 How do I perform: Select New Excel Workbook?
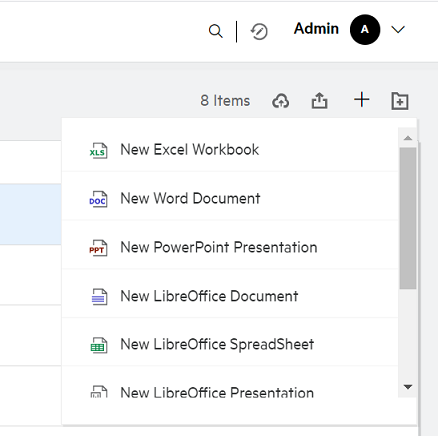[230, 149]
